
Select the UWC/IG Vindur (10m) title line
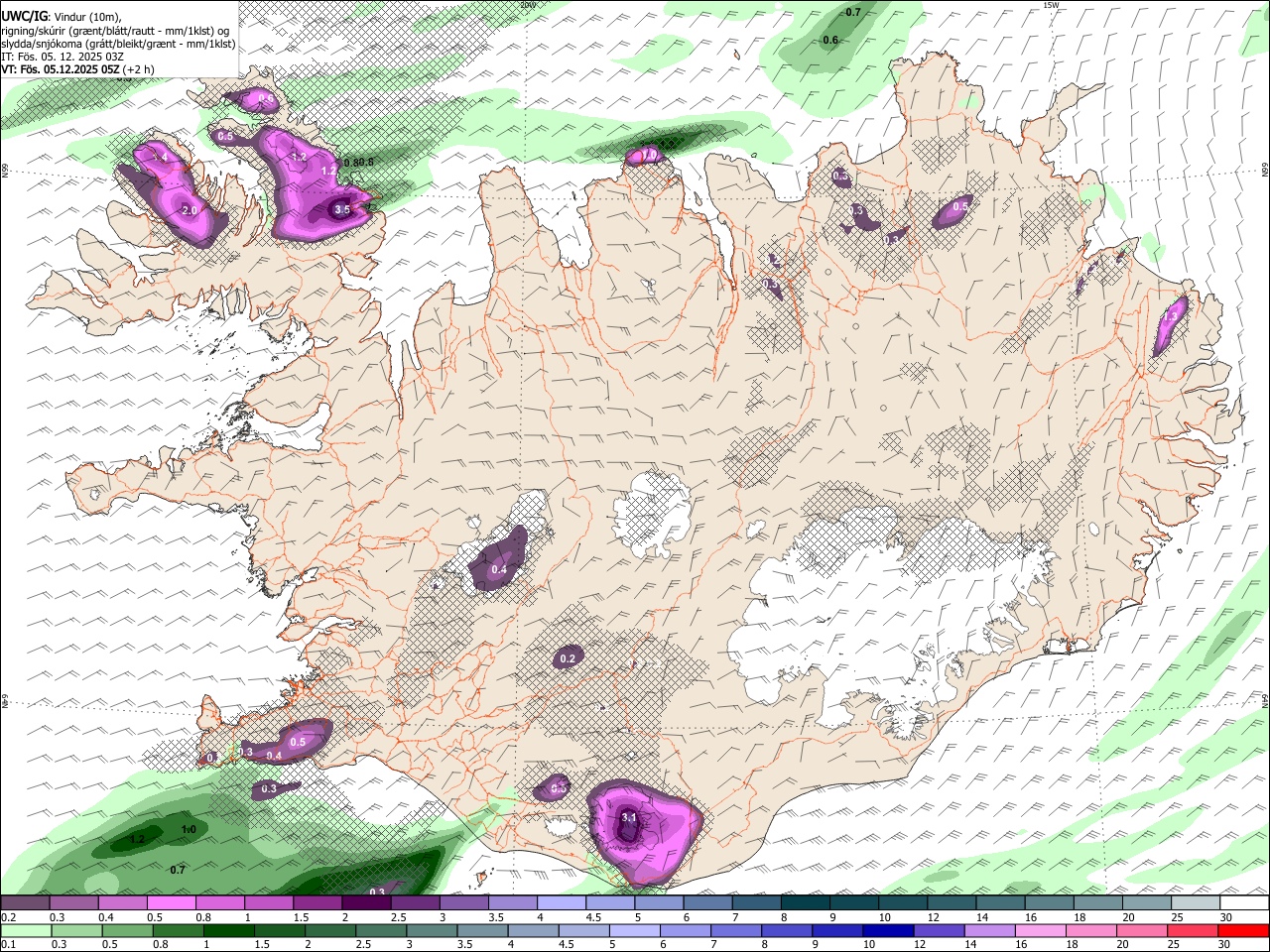pos(62,17)
